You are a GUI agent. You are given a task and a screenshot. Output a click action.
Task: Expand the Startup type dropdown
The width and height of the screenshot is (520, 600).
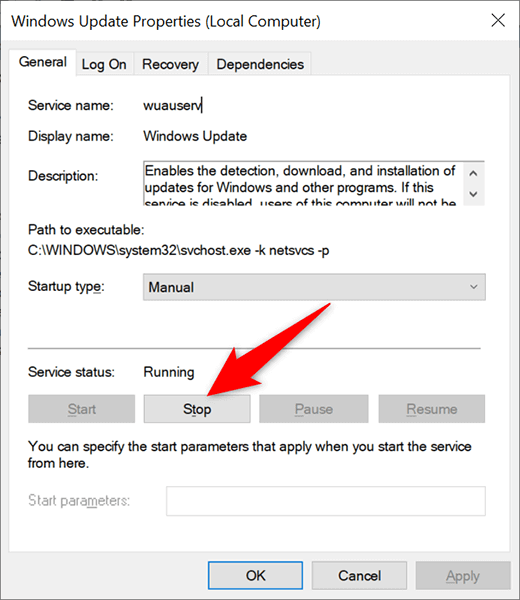coord(314,287)
